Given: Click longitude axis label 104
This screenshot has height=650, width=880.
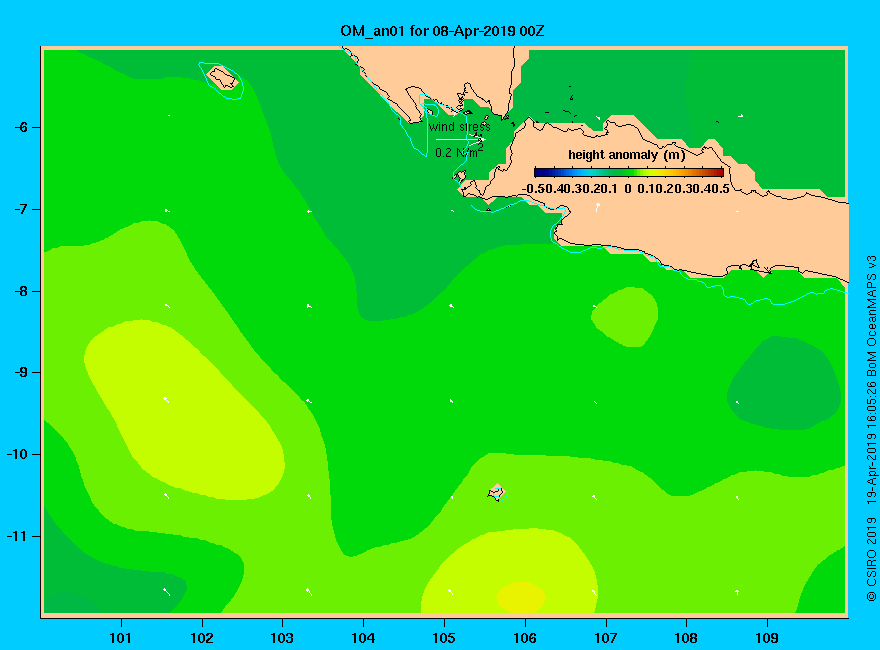Looking at the screenshot, I should point(363,638).
